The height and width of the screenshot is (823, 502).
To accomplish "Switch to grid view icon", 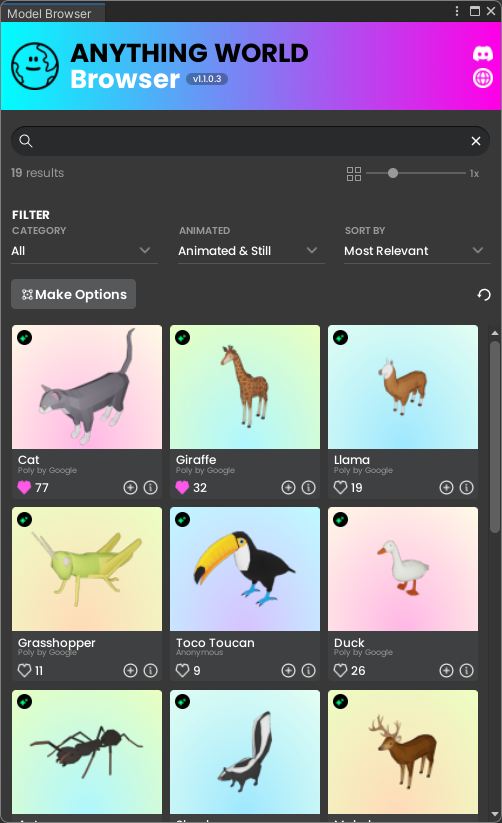I will click(x=354, y=174).
